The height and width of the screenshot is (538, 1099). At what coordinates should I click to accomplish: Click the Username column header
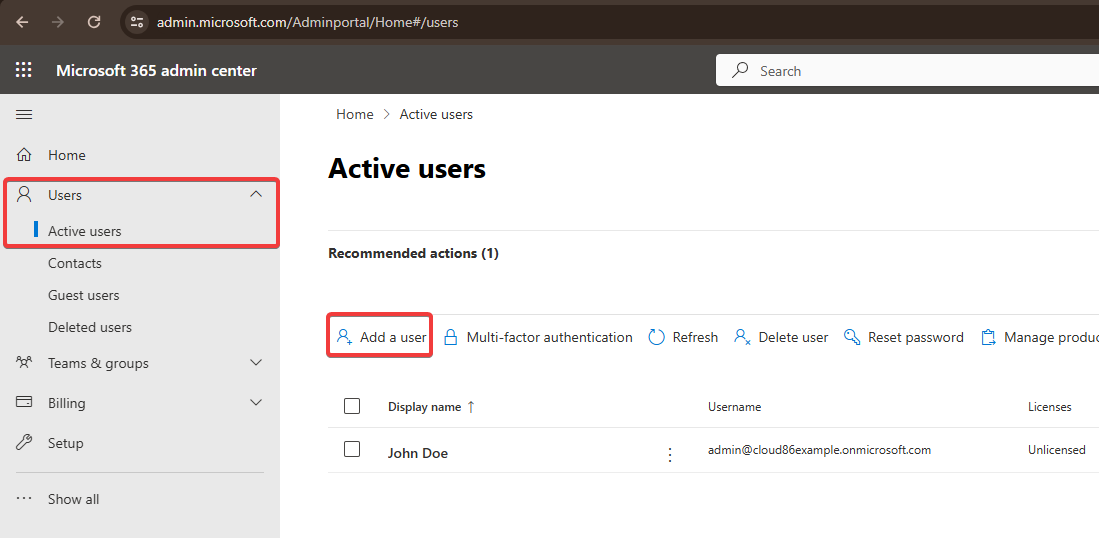tap(735, 407)
